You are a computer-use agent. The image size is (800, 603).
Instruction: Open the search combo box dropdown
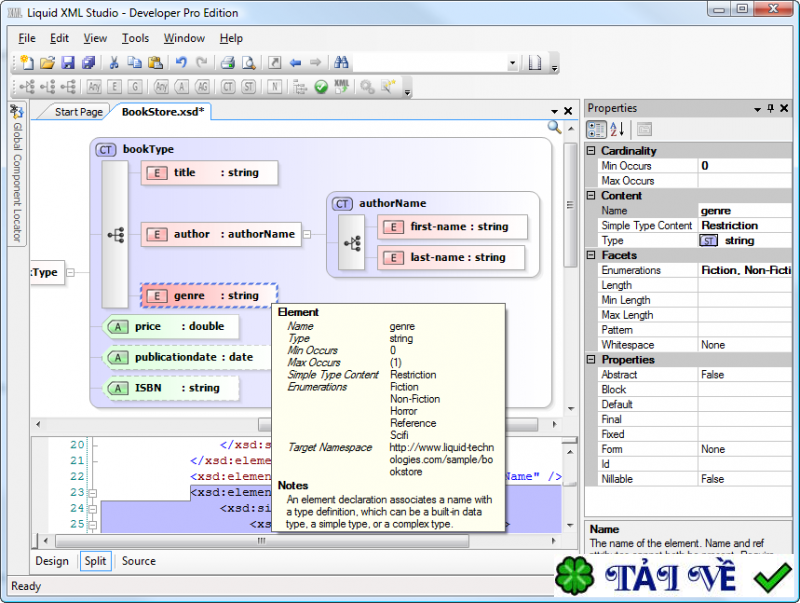coord(512,63)
